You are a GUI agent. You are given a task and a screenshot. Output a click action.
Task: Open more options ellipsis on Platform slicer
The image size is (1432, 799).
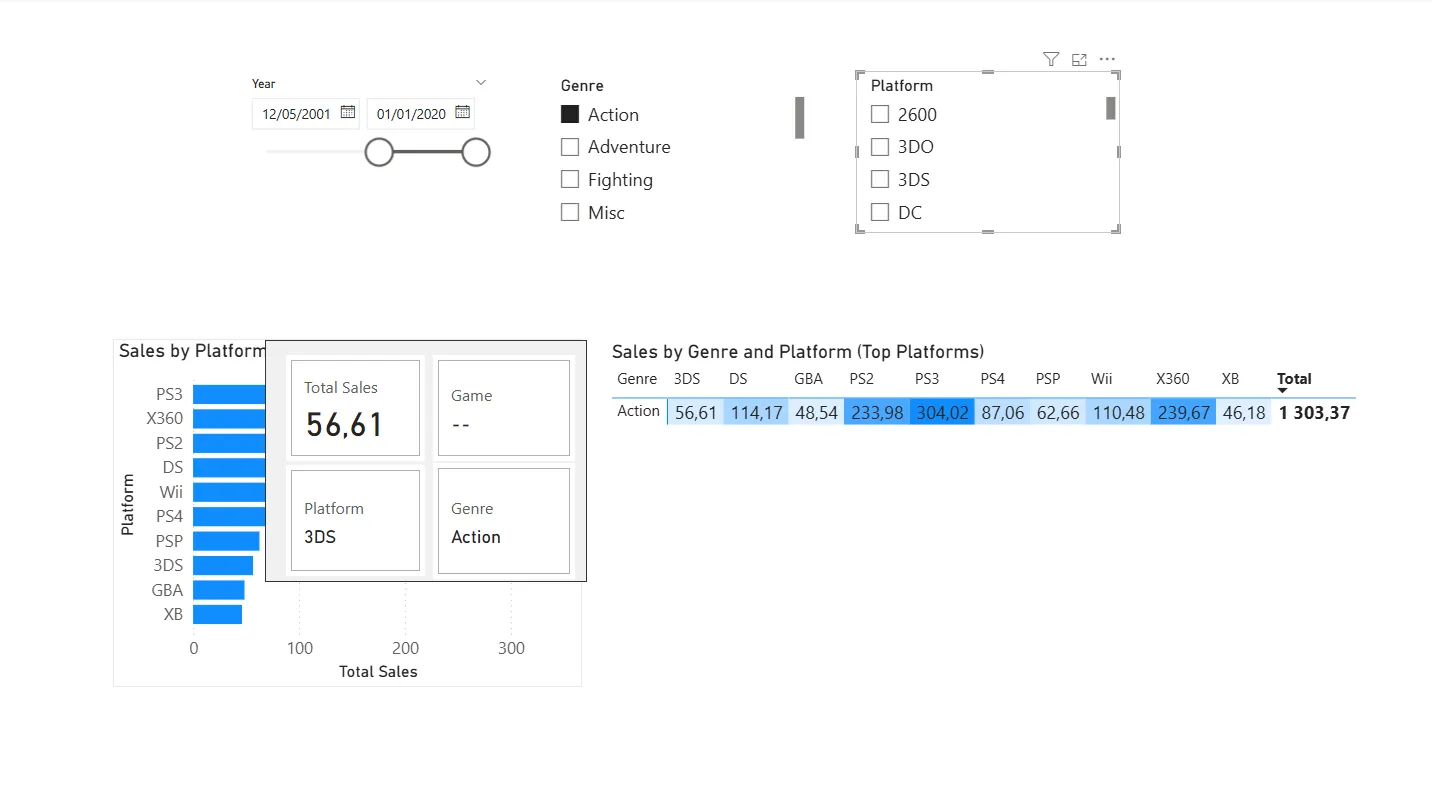click(1107, 60)
